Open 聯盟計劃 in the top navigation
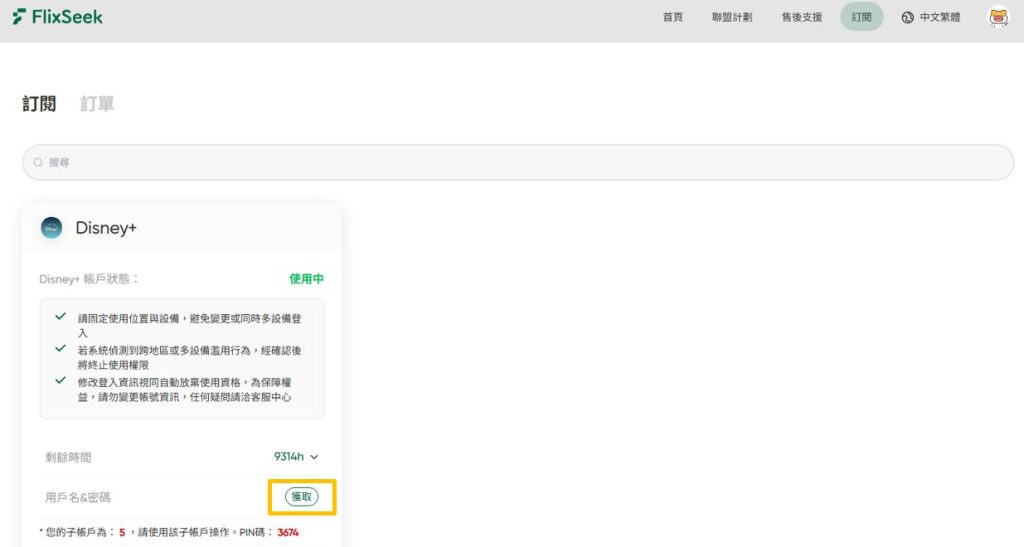 pos(731,17)
